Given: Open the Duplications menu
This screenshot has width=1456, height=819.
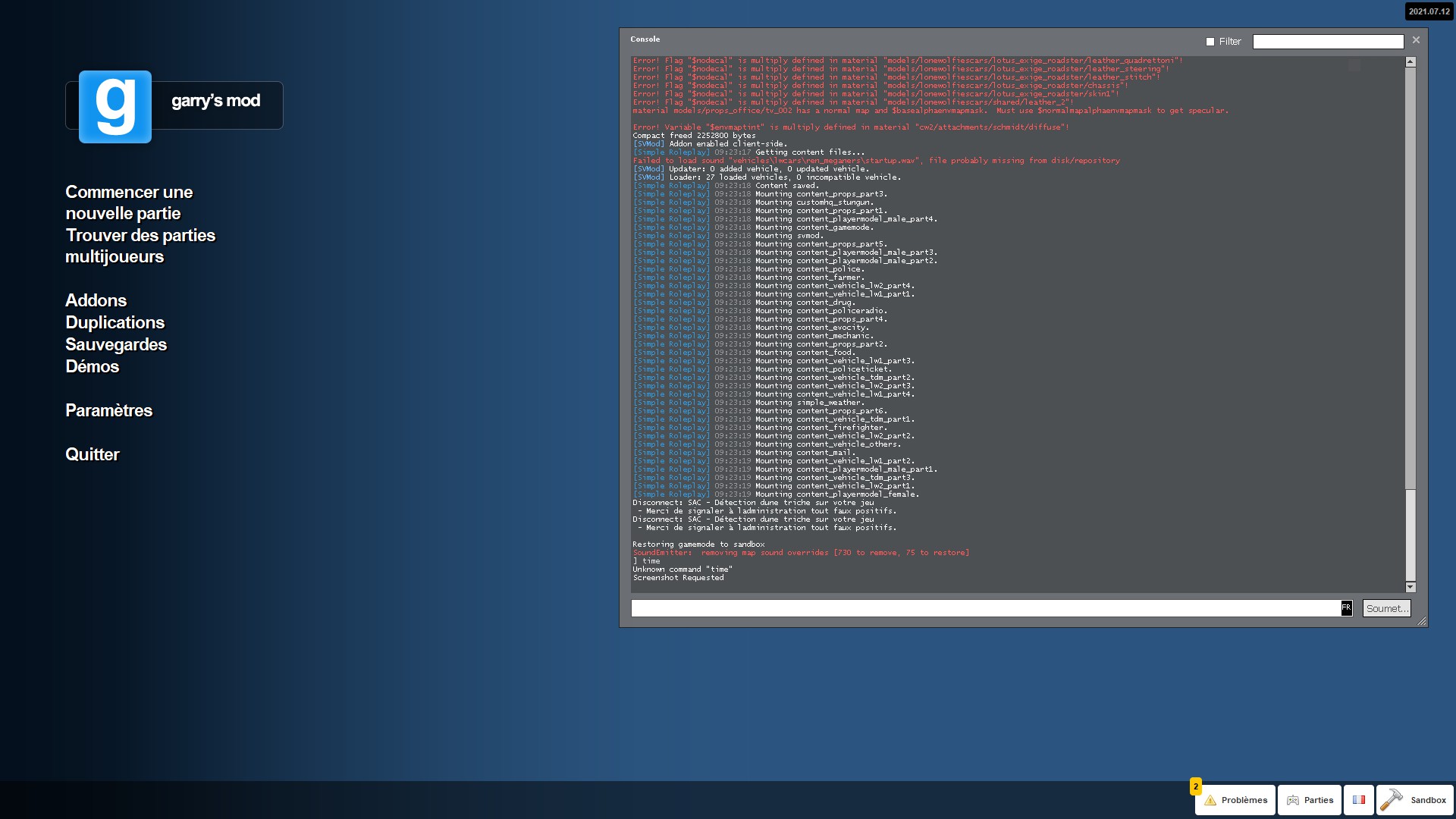Looking at the screenshot, I should tap(115, 322).
